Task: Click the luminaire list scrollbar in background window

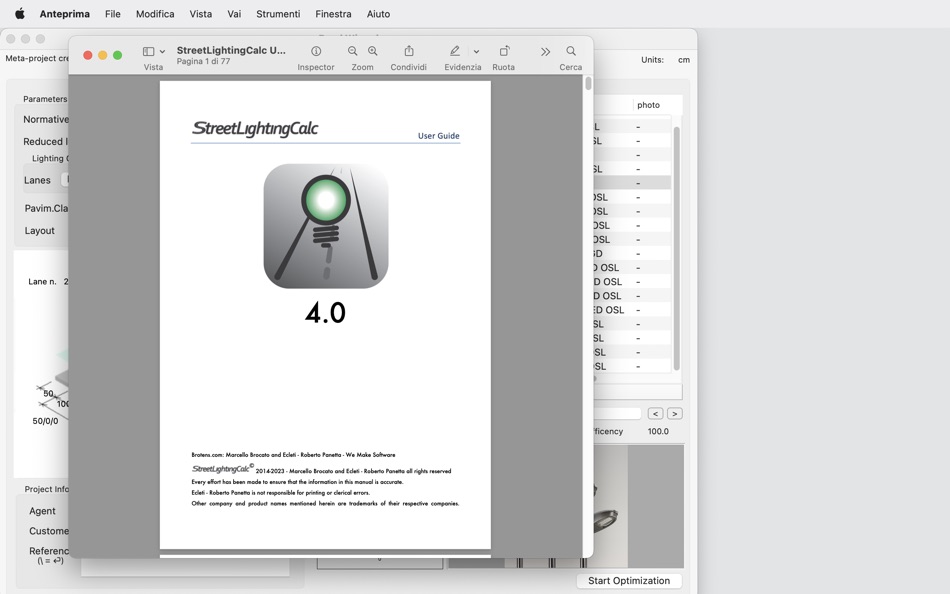Action: click(x=677, y=249)
